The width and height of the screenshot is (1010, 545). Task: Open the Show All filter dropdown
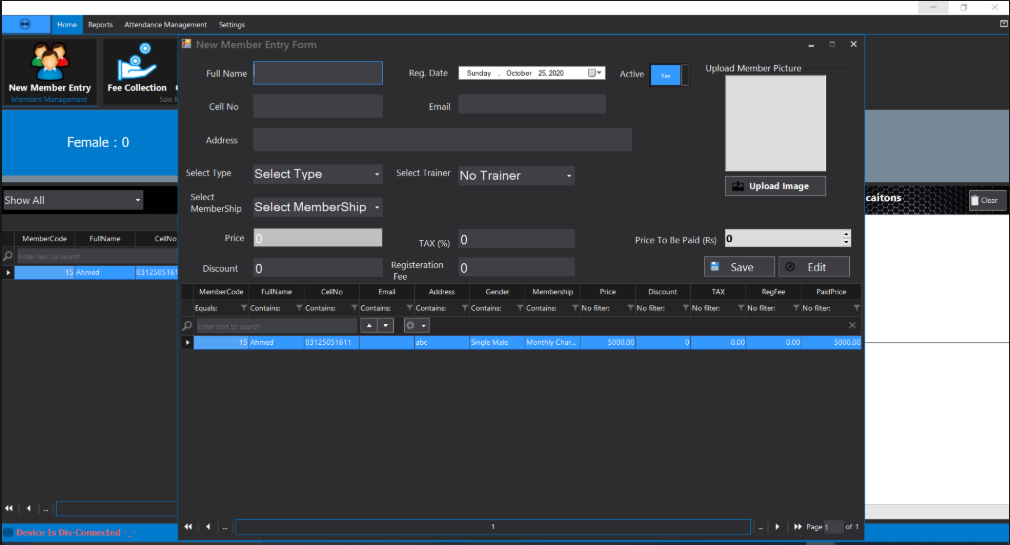pos(138,200)
